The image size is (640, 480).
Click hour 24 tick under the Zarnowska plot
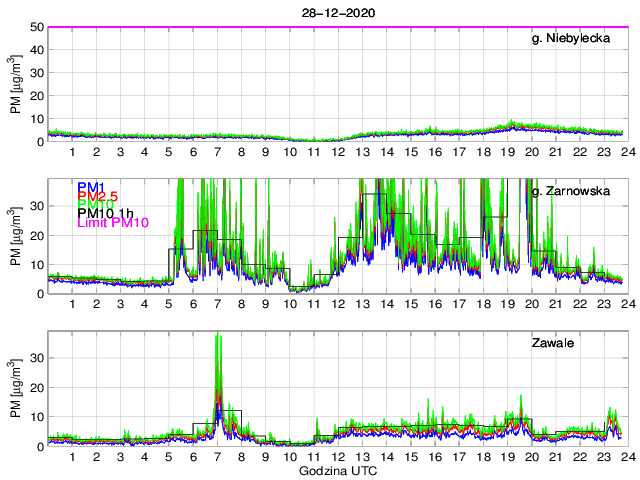click(624, 304)
